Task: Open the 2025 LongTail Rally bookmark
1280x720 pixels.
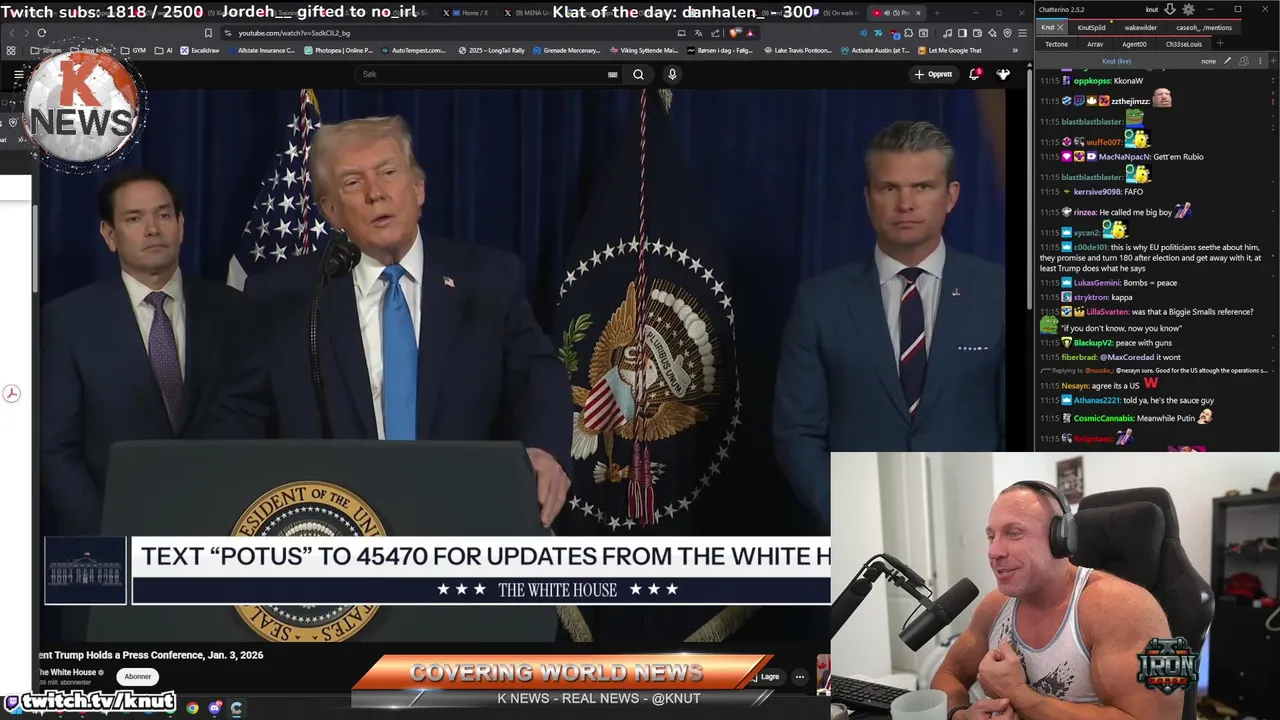Action: (492, 50)
